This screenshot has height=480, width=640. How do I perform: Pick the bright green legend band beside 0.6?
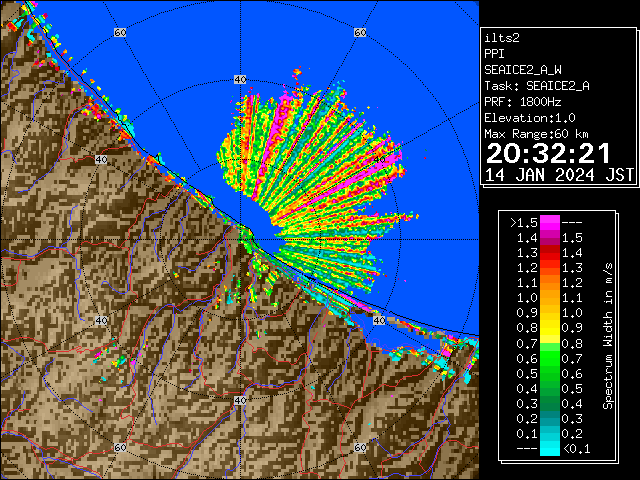click(x=550, y=359)
